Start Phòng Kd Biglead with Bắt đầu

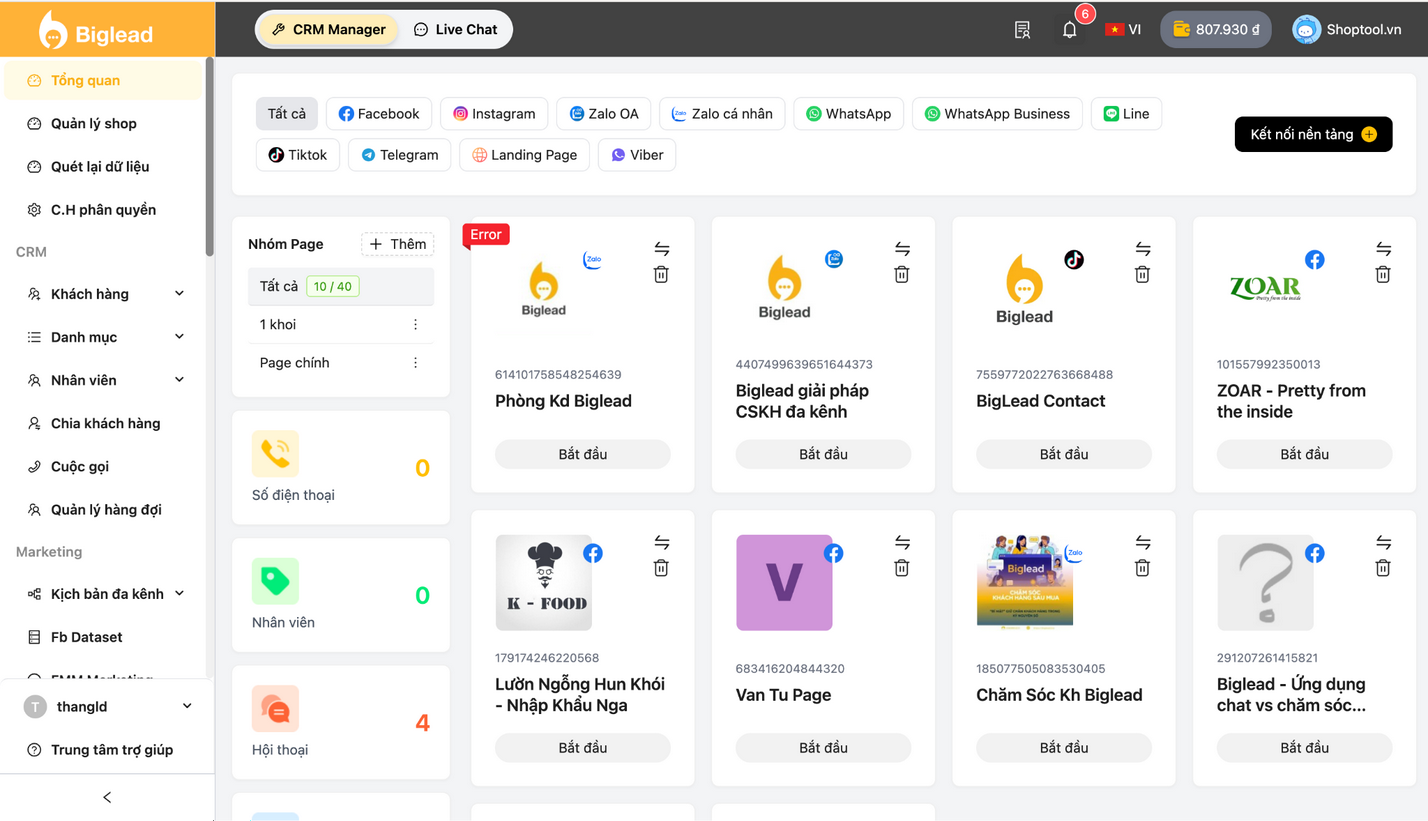pyautogui.click(x=583, y=454)
